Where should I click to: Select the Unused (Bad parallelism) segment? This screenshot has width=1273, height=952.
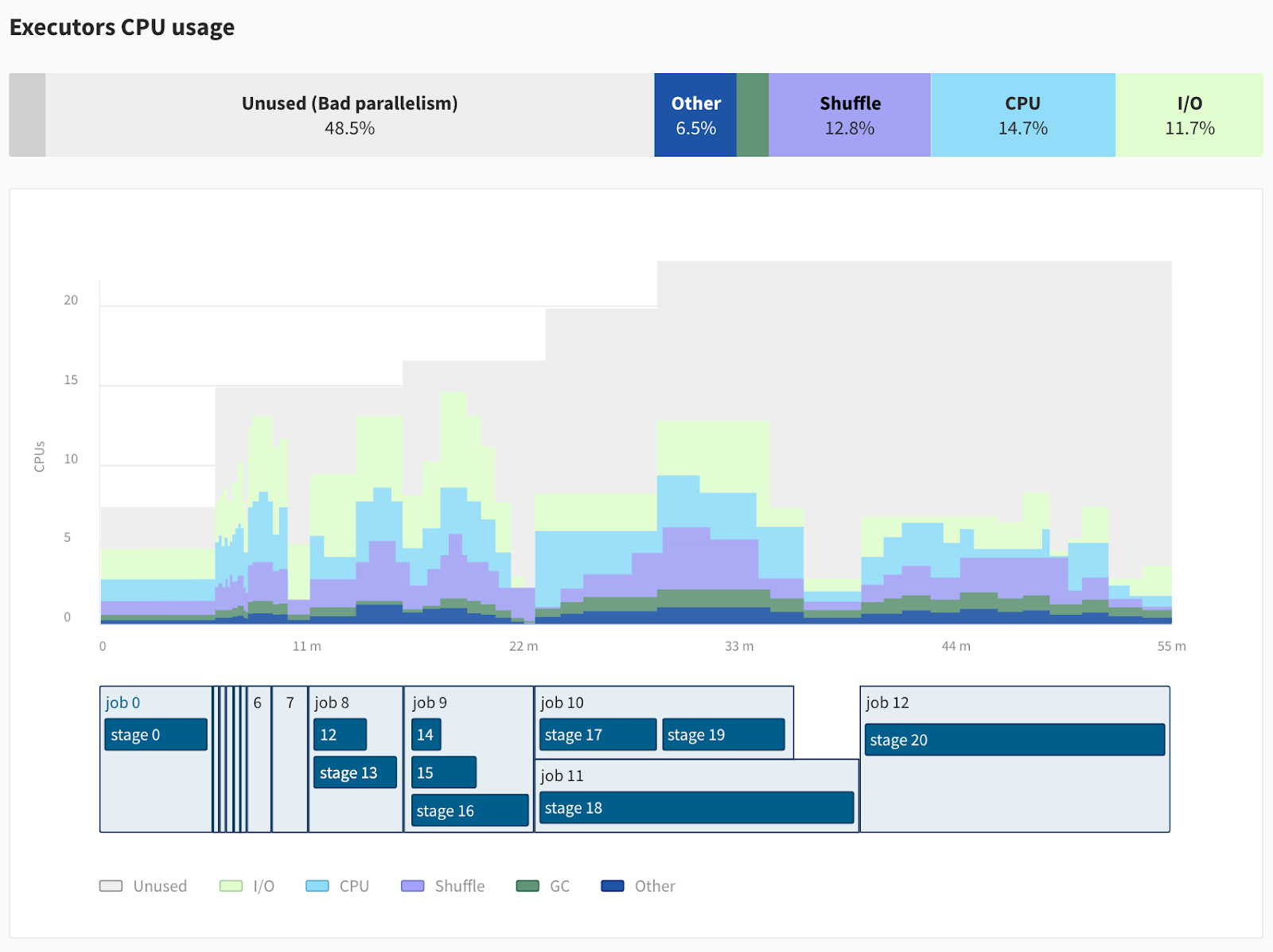(x=349, y=115)
